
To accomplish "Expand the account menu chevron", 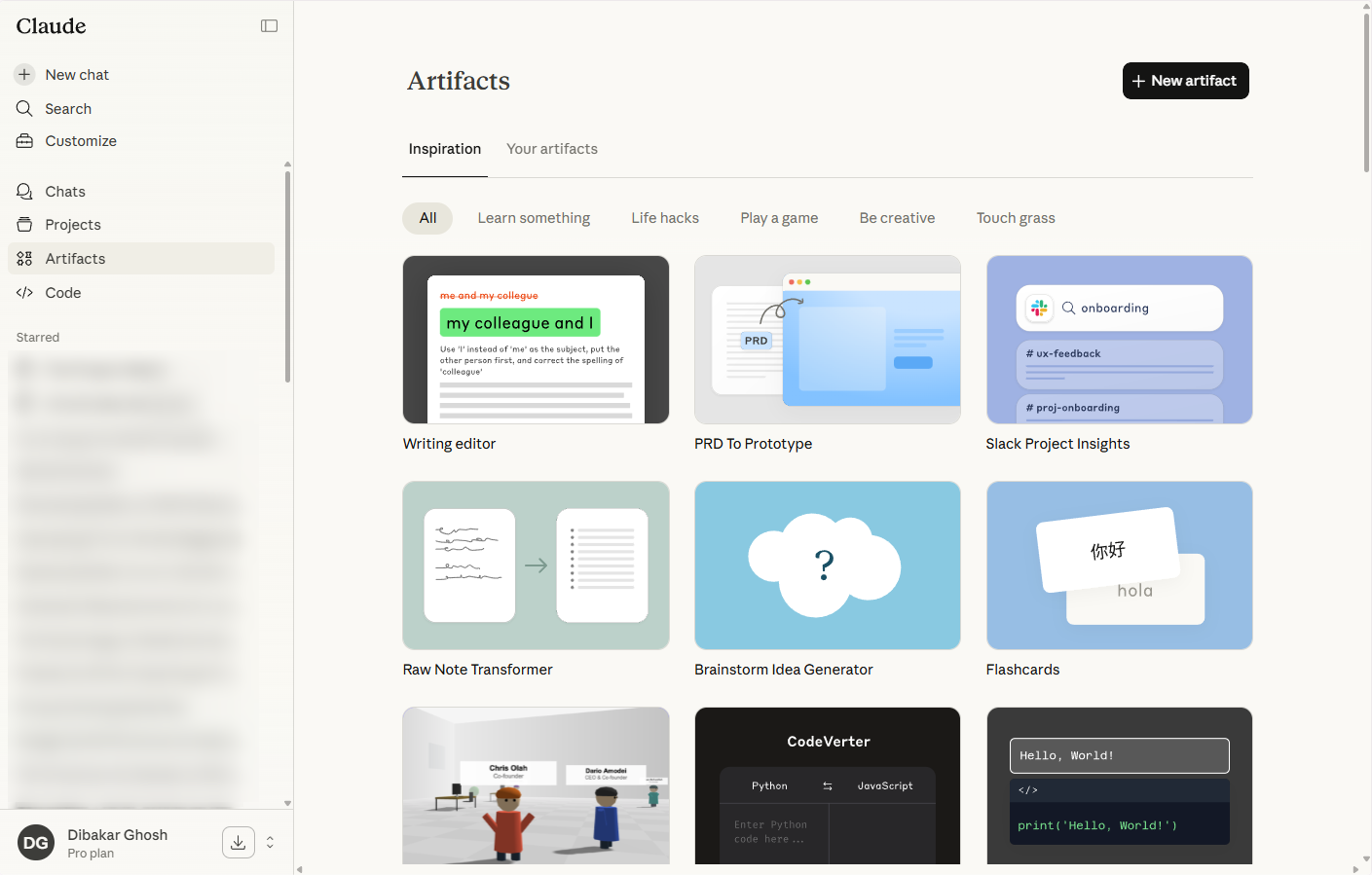I will pyautogui.click(x=270, y=843).
